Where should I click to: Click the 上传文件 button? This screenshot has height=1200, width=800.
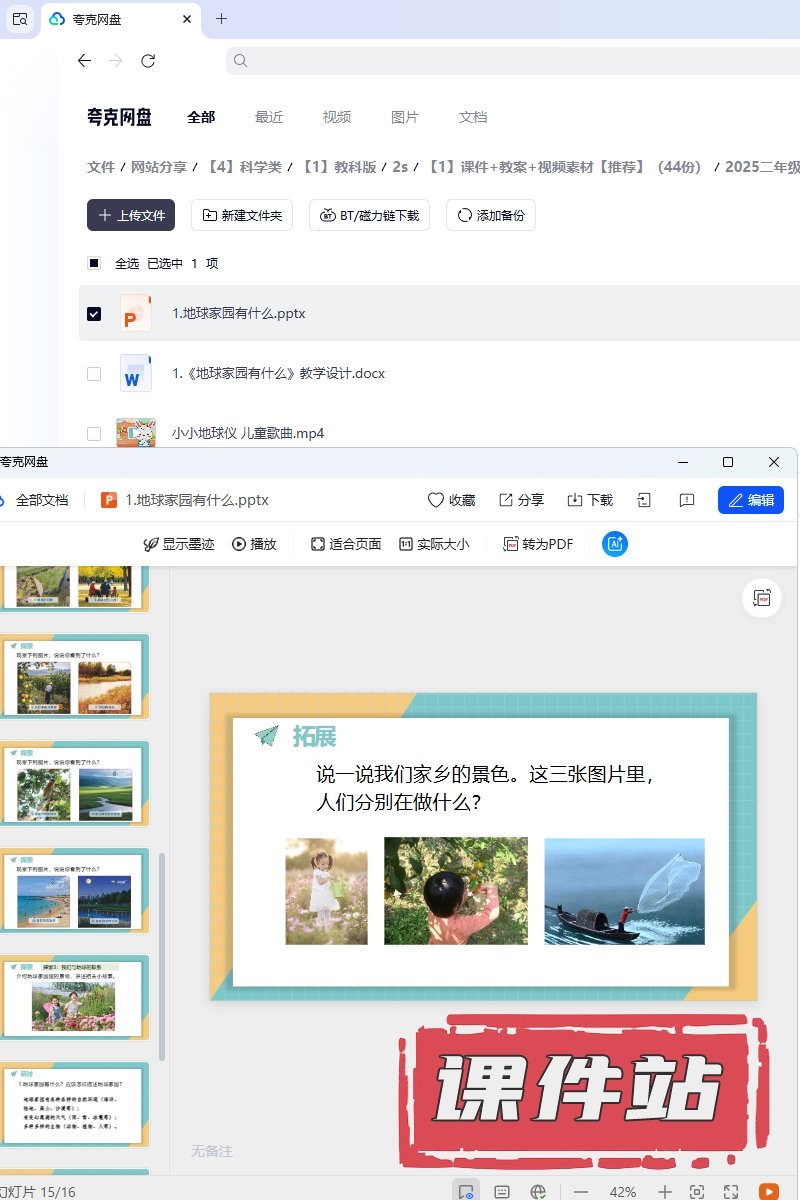coord(131,215)
